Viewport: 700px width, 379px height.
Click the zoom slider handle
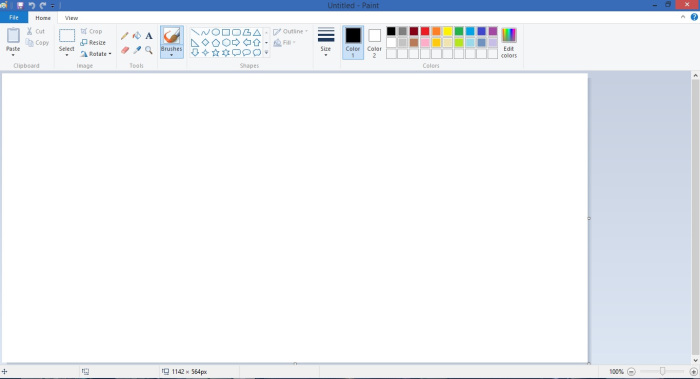tap(662, 371)
